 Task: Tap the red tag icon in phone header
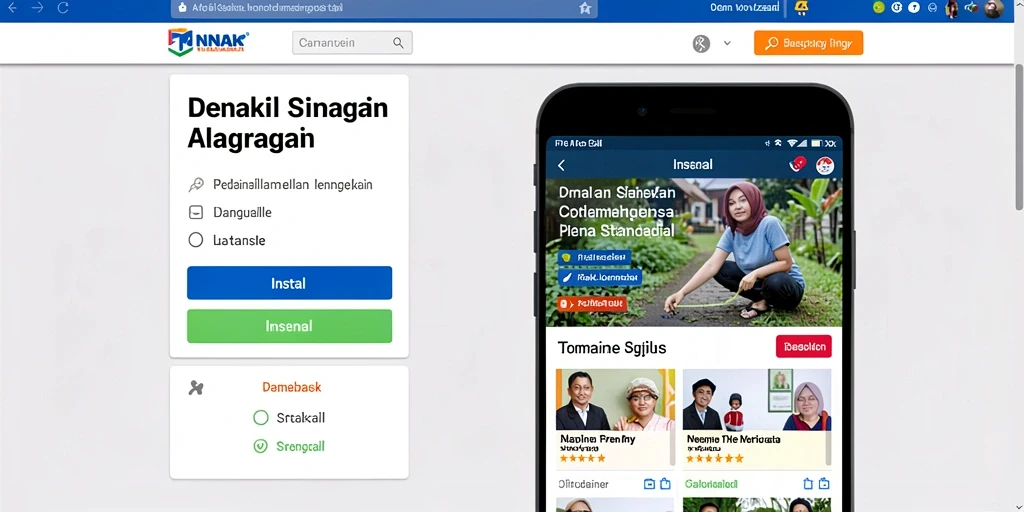pyautogui.click(x=798, y=165)
